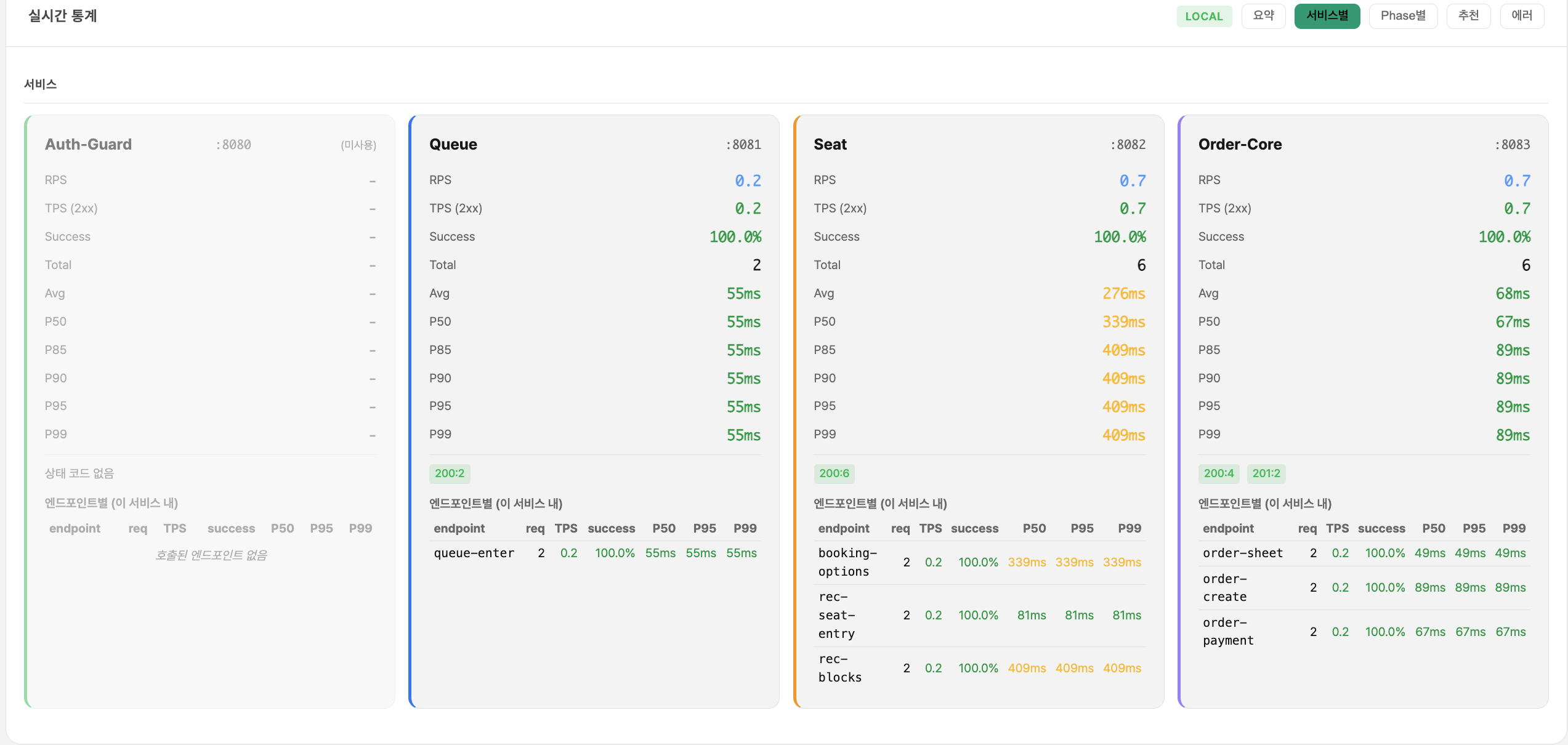This screenshot has height=745, width=1568.
Task: Select the booking-options endpoint row
Action: 847,562
